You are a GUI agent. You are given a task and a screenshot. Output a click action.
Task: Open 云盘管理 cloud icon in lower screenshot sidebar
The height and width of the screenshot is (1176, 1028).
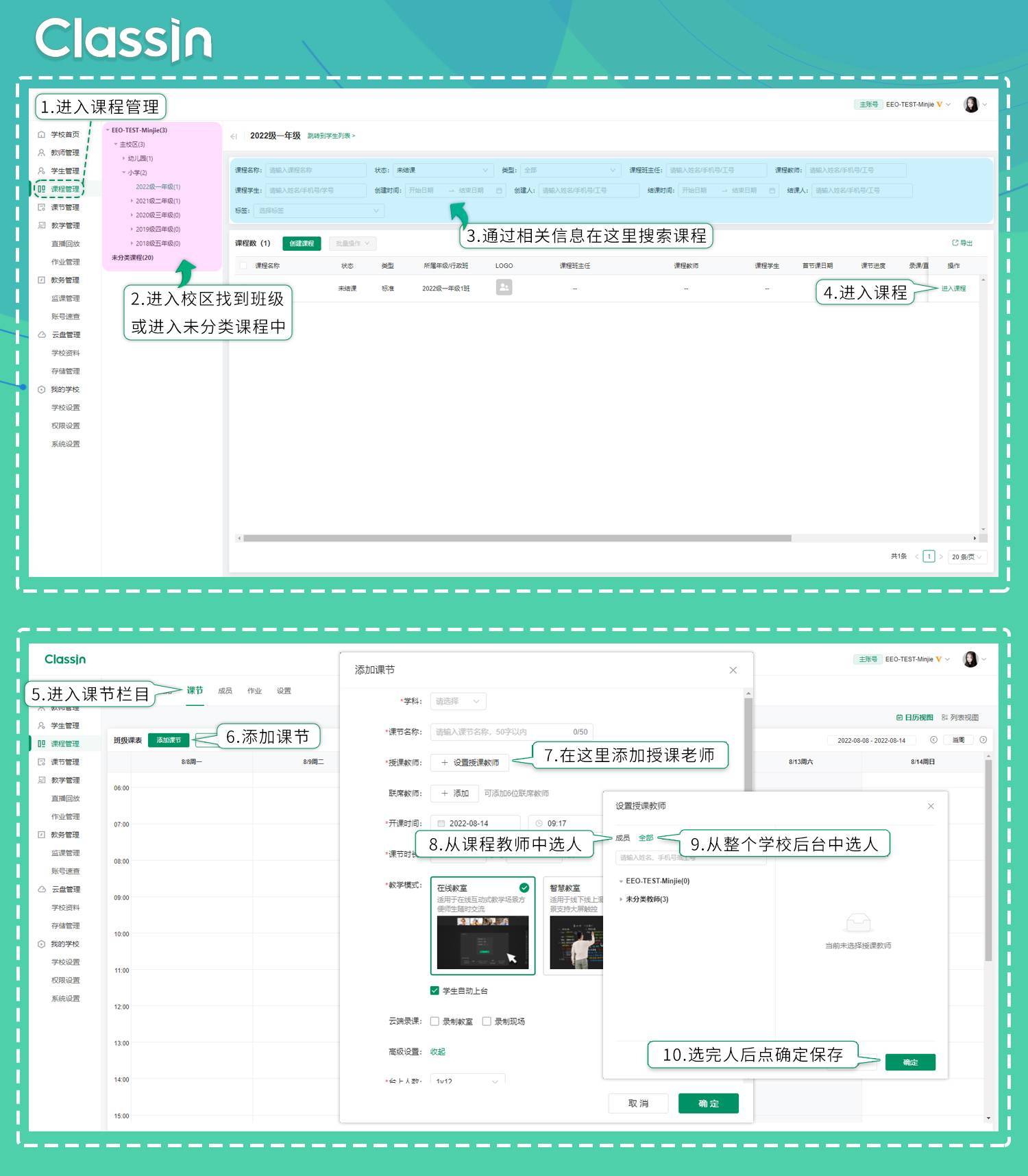pyautogui.click(x=41, y=889)
